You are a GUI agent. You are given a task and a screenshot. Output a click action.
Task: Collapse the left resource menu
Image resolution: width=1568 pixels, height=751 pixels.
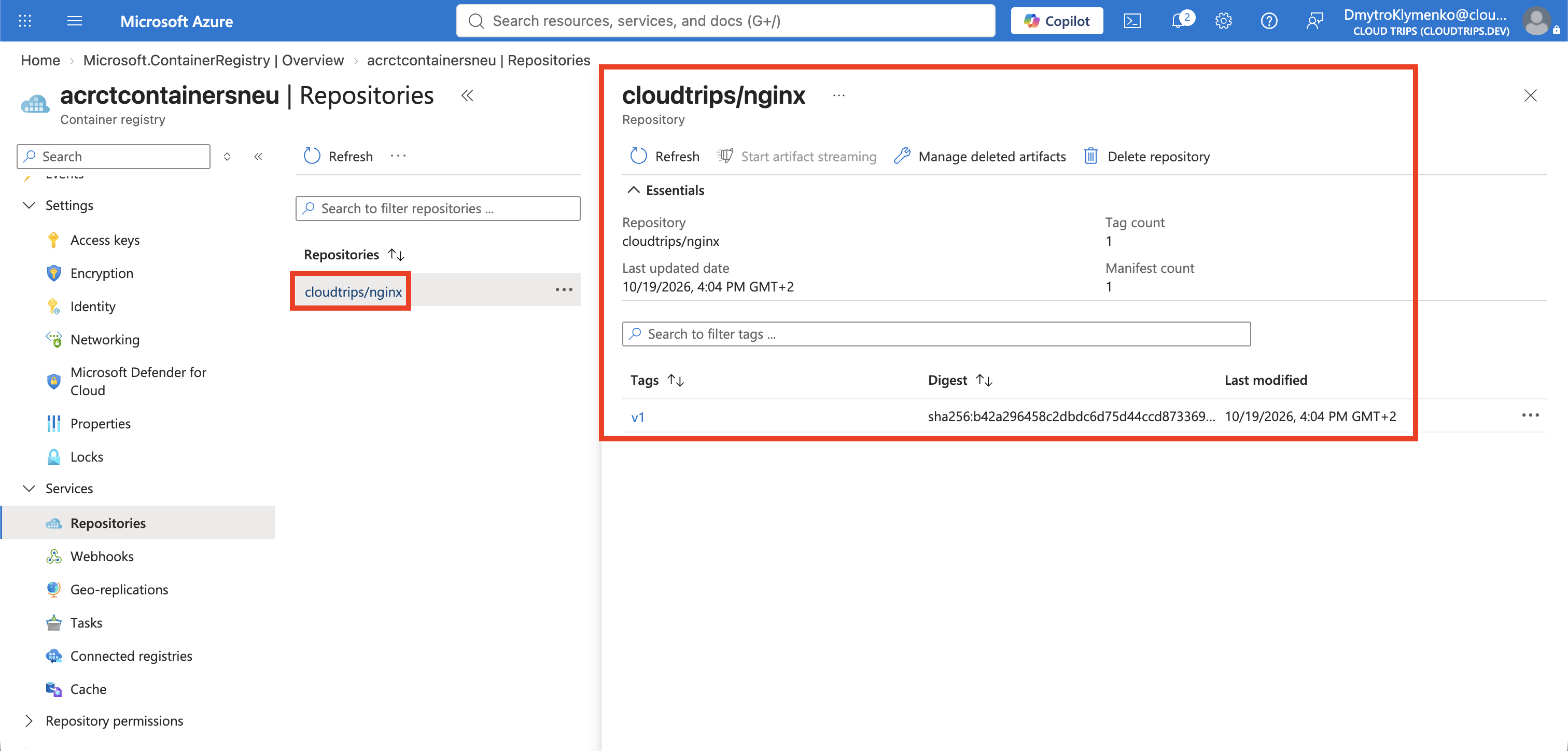pos(258,157)
